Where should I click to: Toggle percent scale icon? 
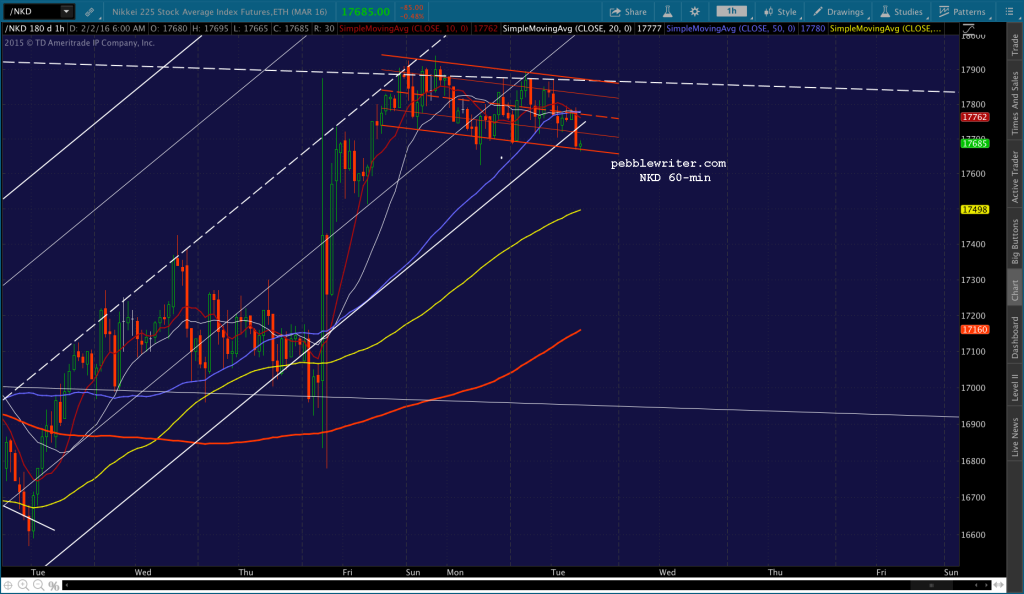(54, 586)
